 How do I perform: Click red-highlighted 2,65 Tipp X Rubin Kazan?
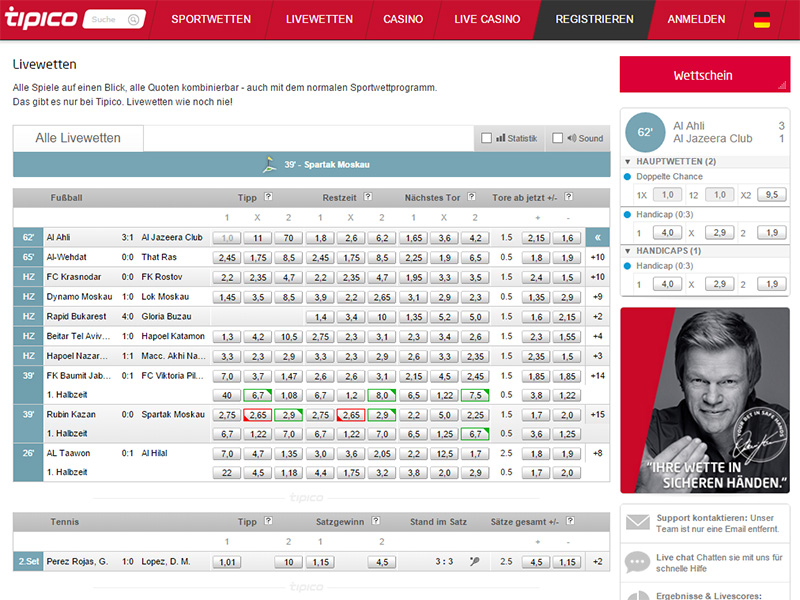[258, 415]
